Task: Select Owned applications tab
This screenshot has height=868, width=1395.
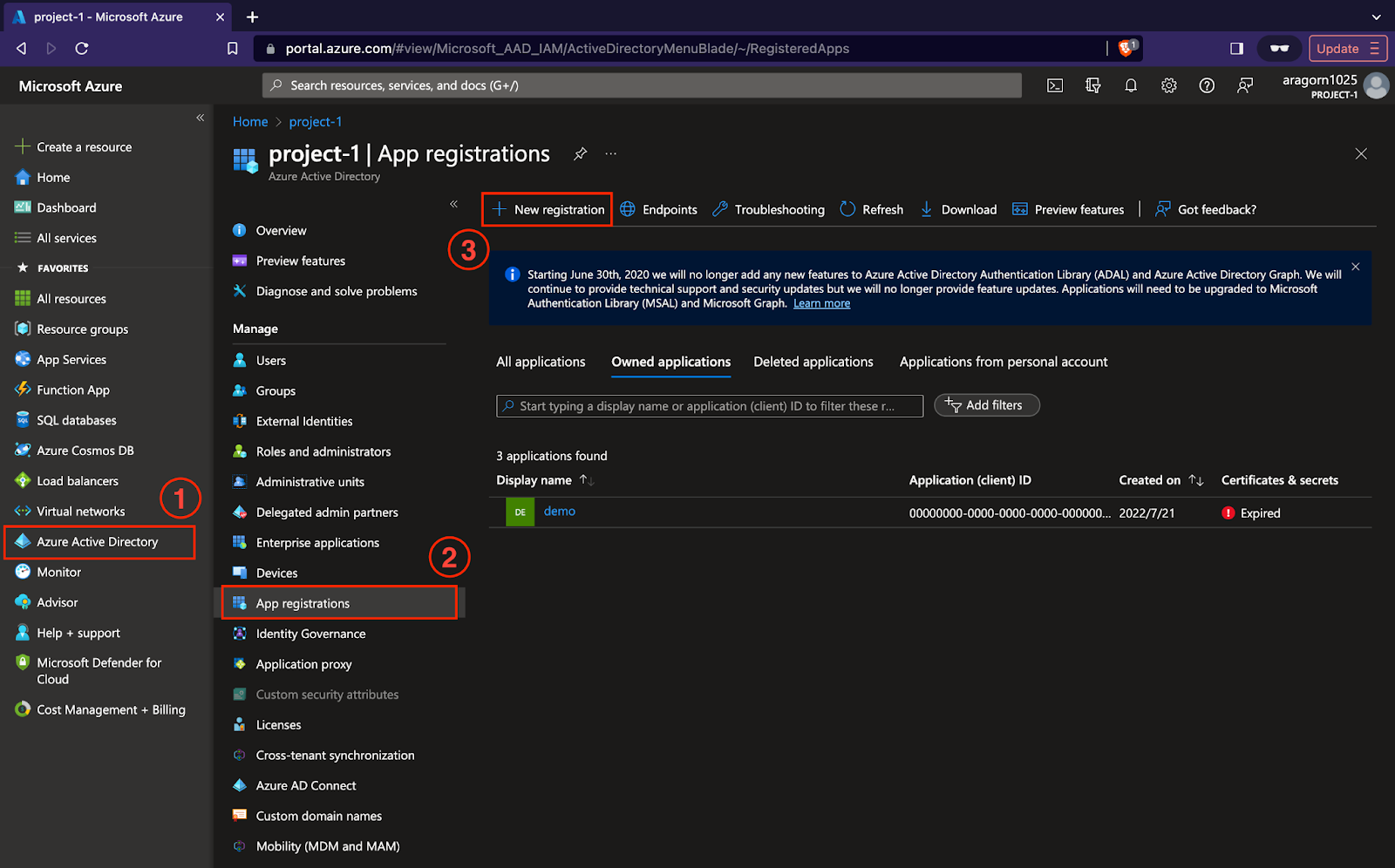Action: click(671, 362)
